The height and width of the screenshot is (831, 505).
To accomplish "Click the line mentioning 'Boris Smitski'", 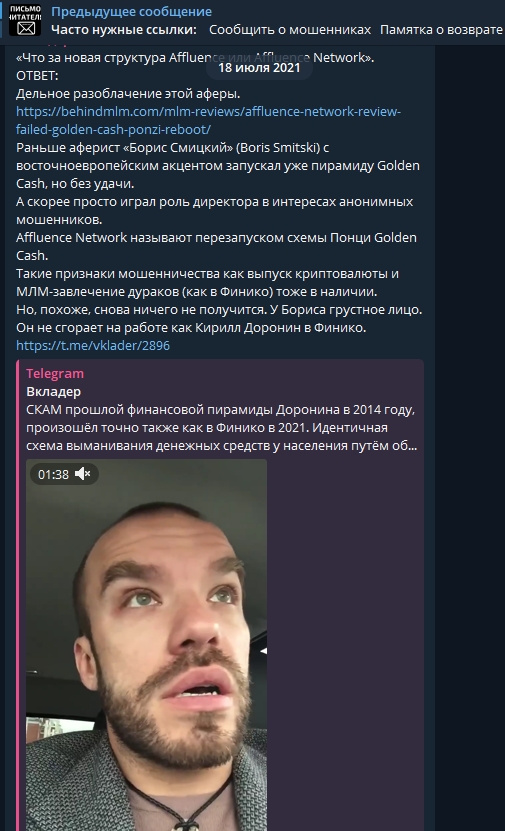I will 173,148.
